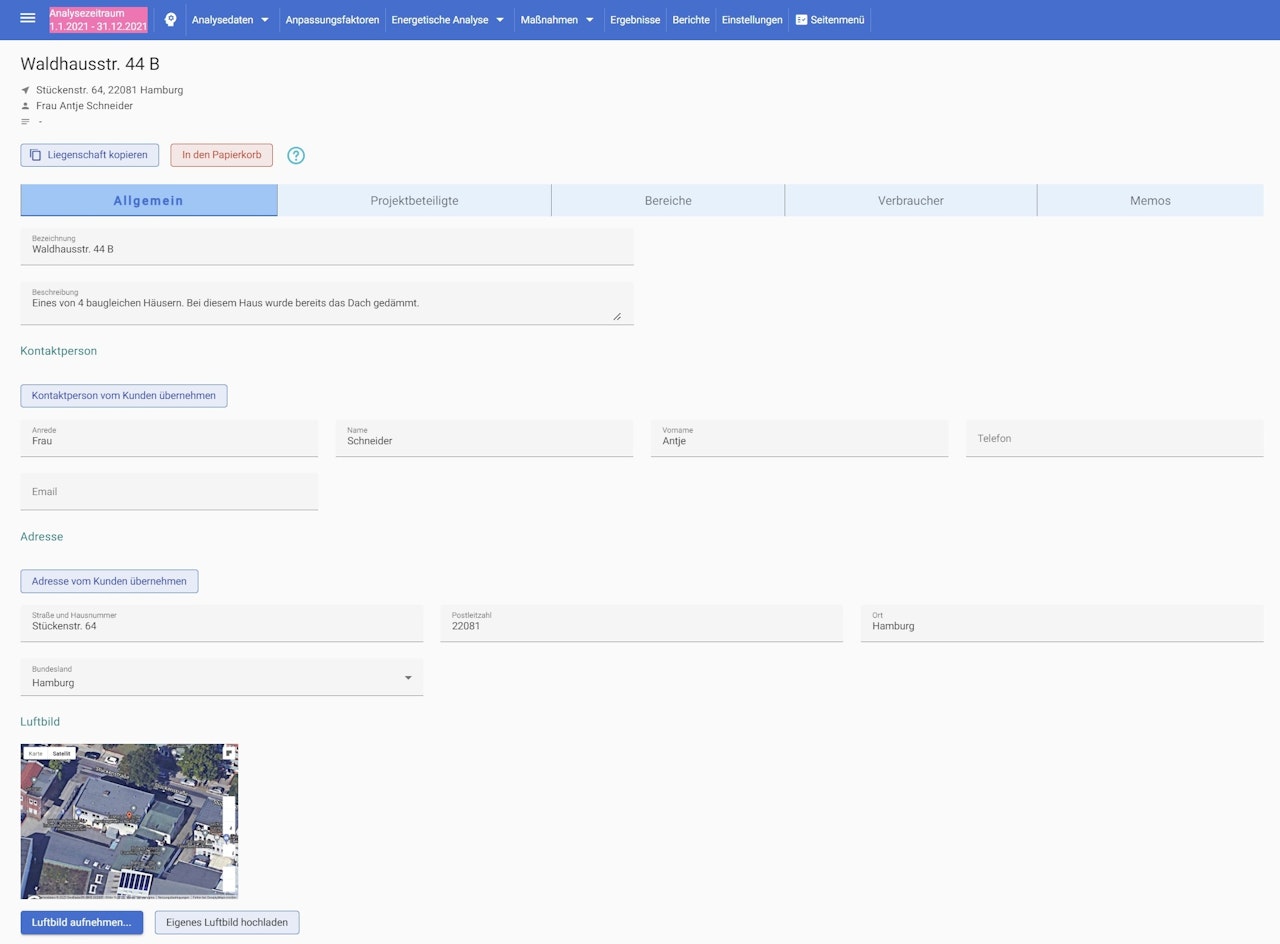Move the property with In den Papierkorb
Viewport: 1280px width, 944px height.
[x=221, y=155]
